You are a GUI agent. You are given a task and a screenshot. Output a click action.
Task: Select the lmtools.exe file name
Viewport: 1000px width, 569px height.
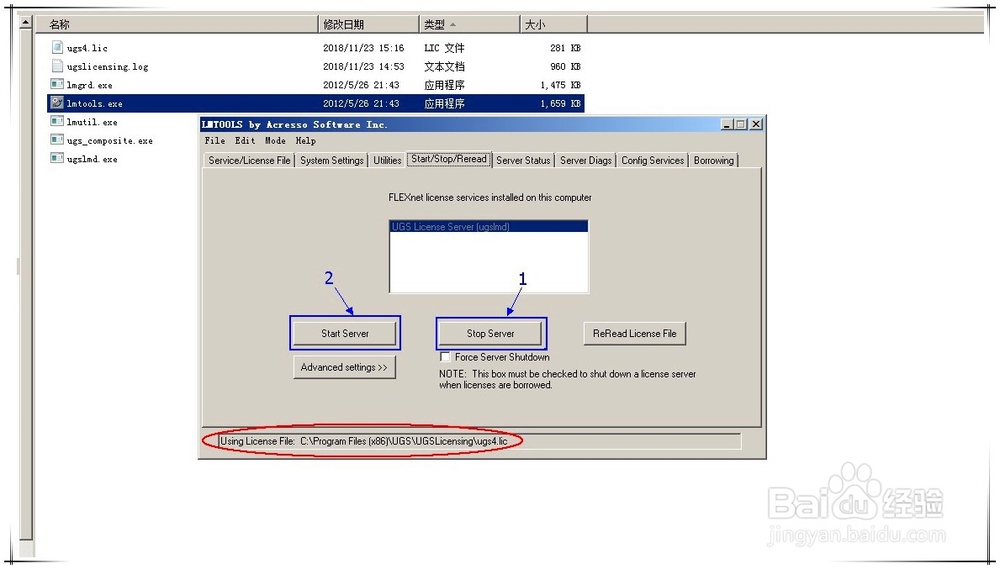coord(94,103)
